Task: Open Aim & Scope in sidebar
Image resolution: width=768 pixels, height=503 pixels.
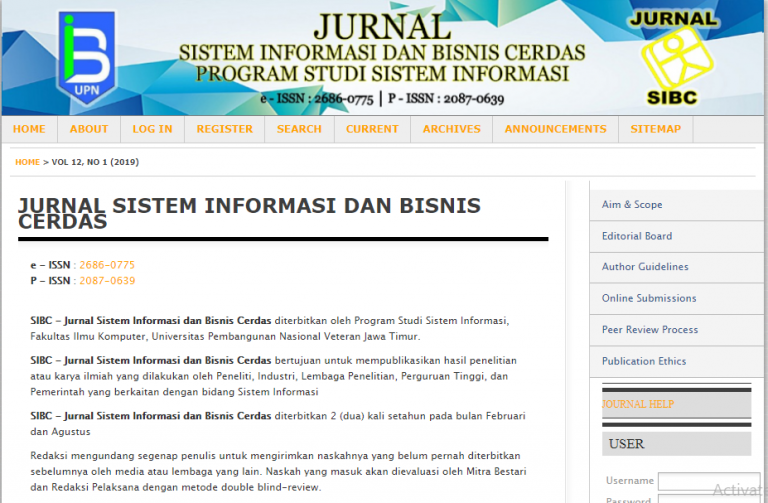Action: tap(632, 205)
